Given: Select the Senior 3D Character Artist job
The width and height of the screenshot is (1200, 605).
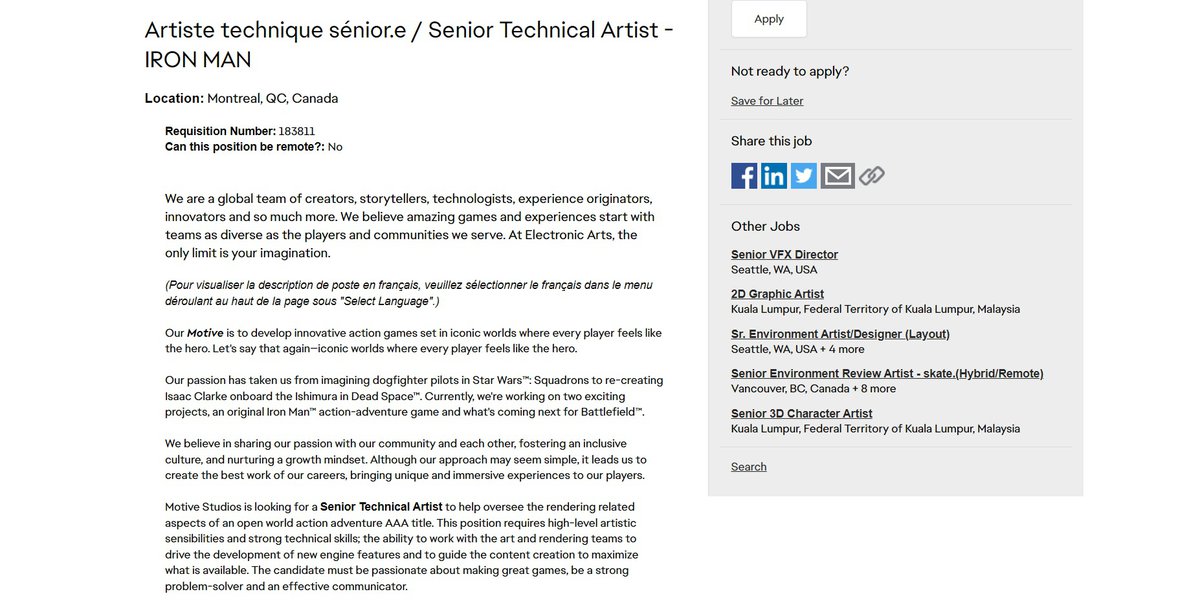Looking at the screenshot, I should (x=801, y=414).
